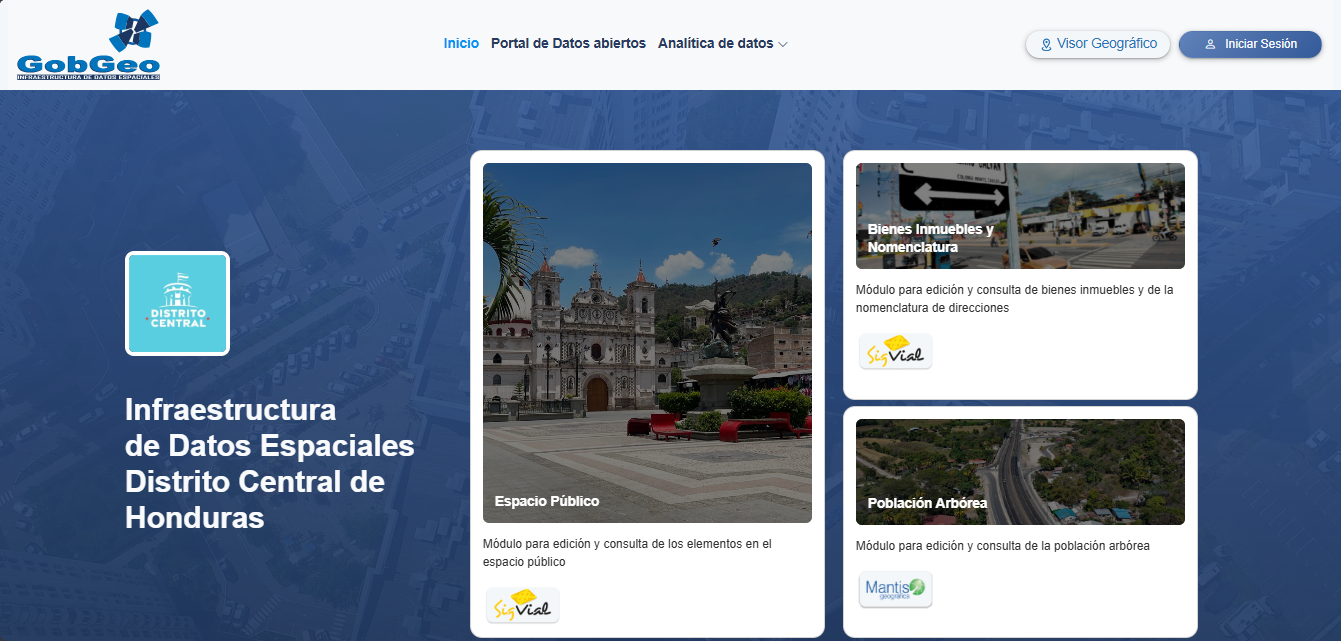This screenshot has height=641, width=1341.
Task: Open the Analítica de datos menu
Action: (x=715, y=44)
